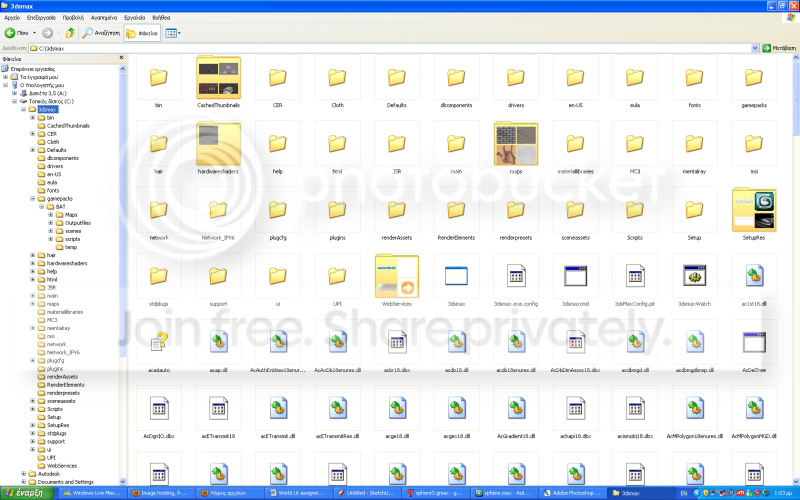Screen dimensions: 800x500
Task: Expand the Autodesk tree node
Action: pyautogui.click(x=23, y=474)
